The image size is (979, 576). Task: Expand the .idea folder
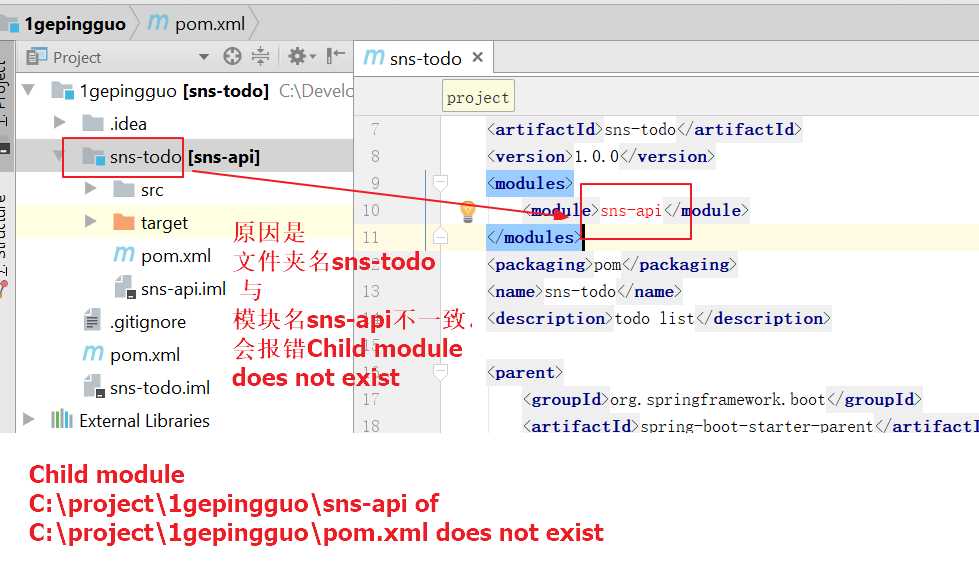click(x=59, y=122)
